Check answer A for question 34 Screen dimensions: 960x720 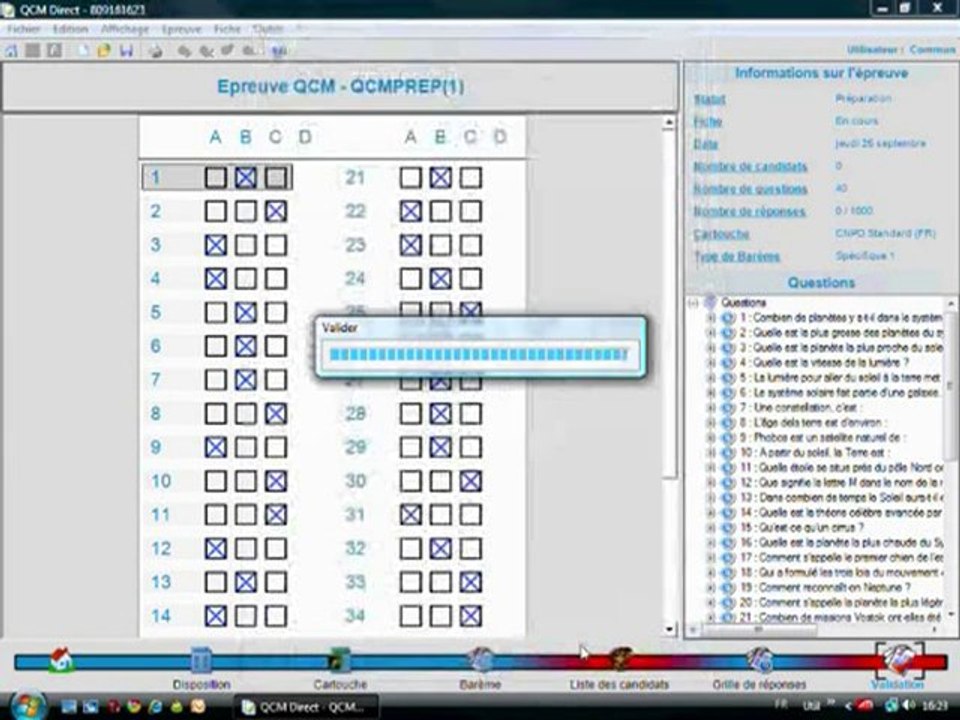tap(410, 615)
